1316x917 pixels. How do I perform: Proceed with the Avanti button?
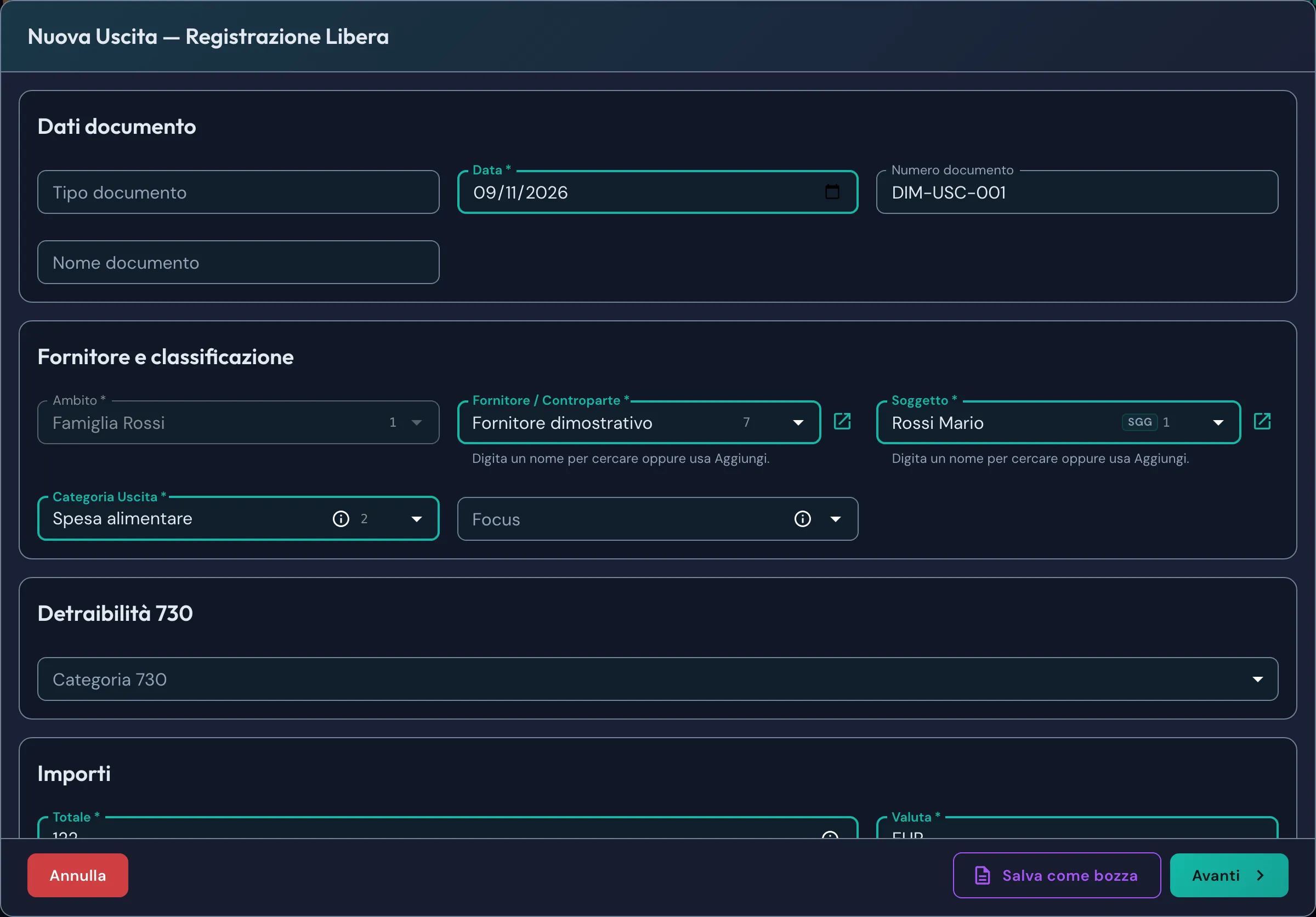(1229, 875)
